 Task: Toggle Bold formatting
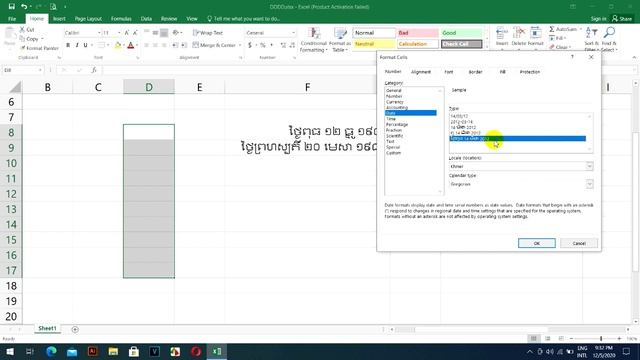[68, 45]
